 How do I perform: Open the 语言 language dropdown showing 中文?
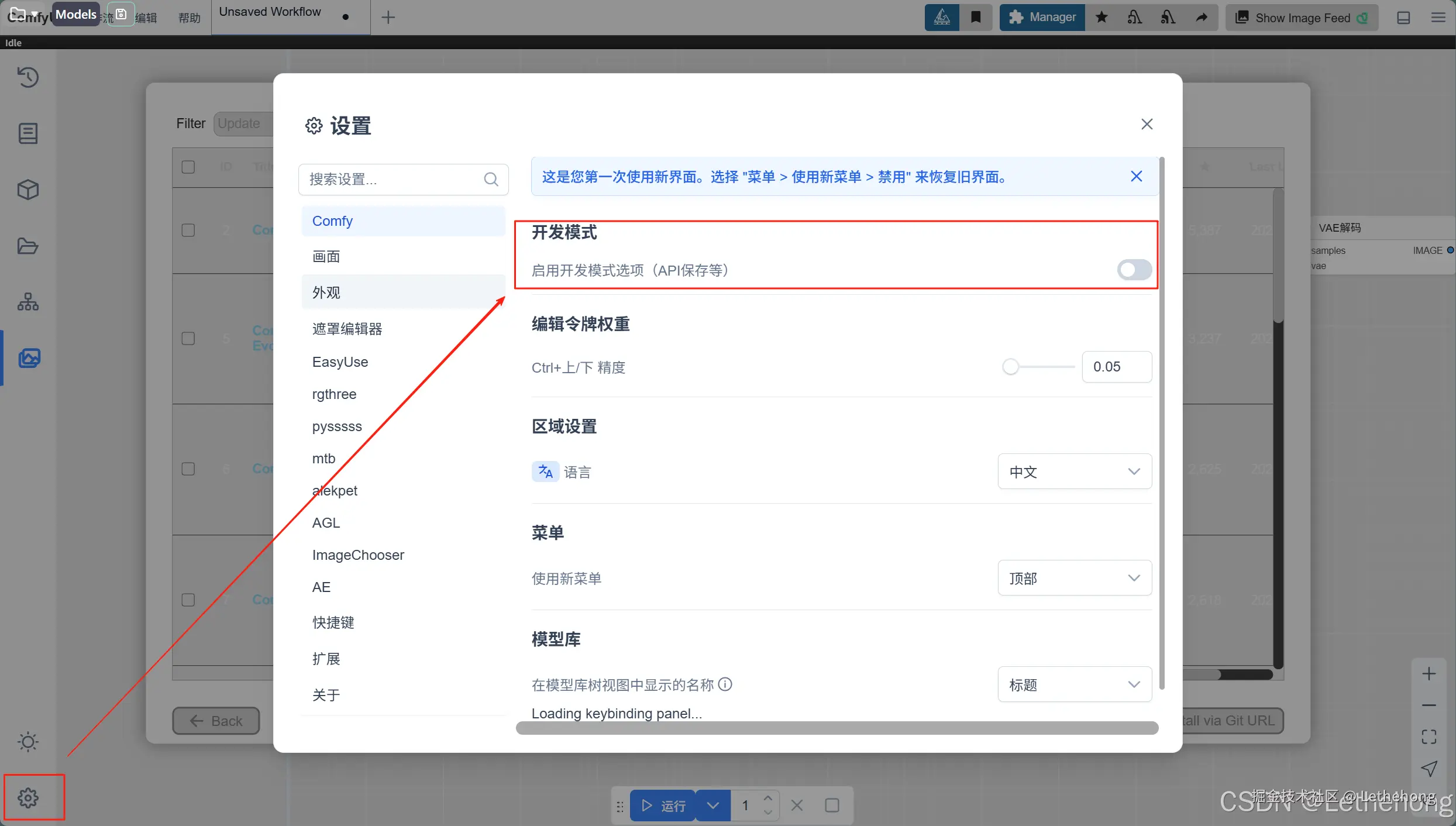(1074, 471)
